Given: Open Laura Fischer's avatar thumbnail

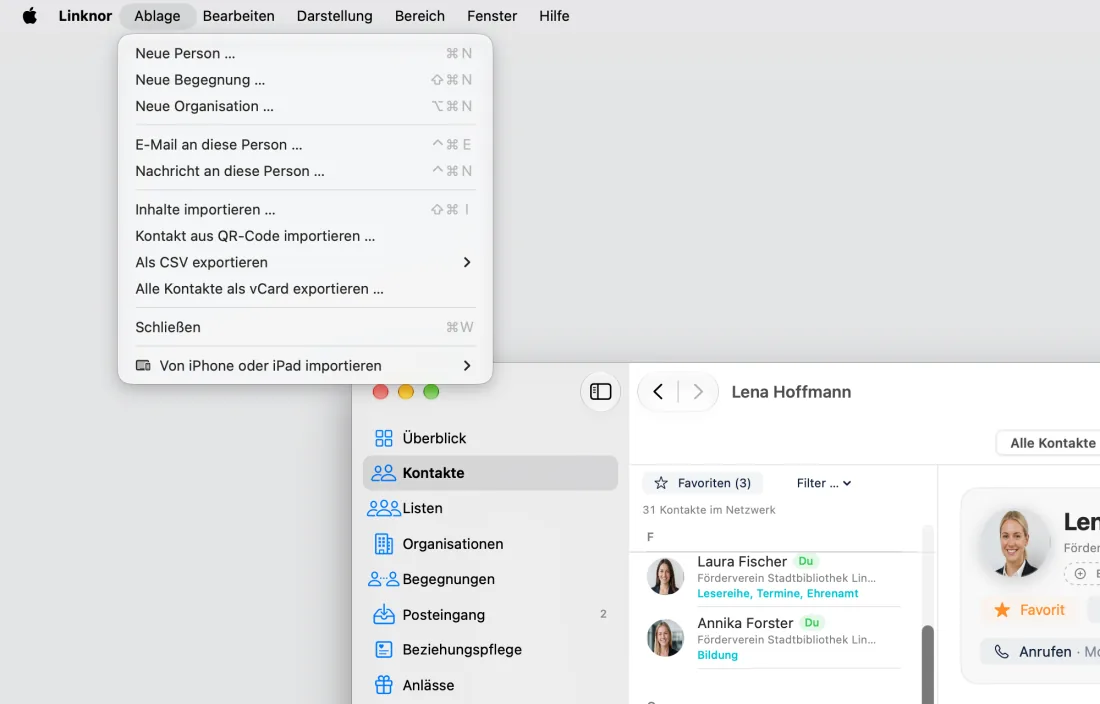Looking at the screenshot, I should click(665, 576).
